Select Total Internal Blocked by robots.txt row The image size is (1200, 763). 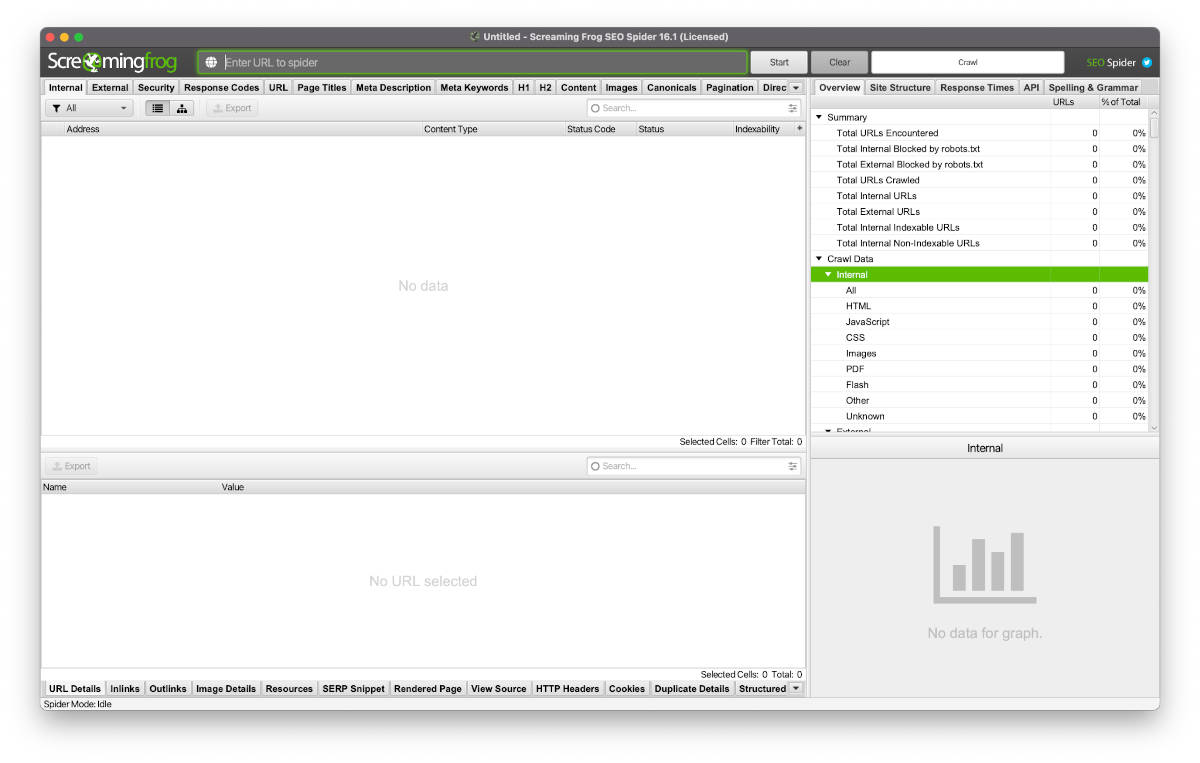click(x=979, y=149)
